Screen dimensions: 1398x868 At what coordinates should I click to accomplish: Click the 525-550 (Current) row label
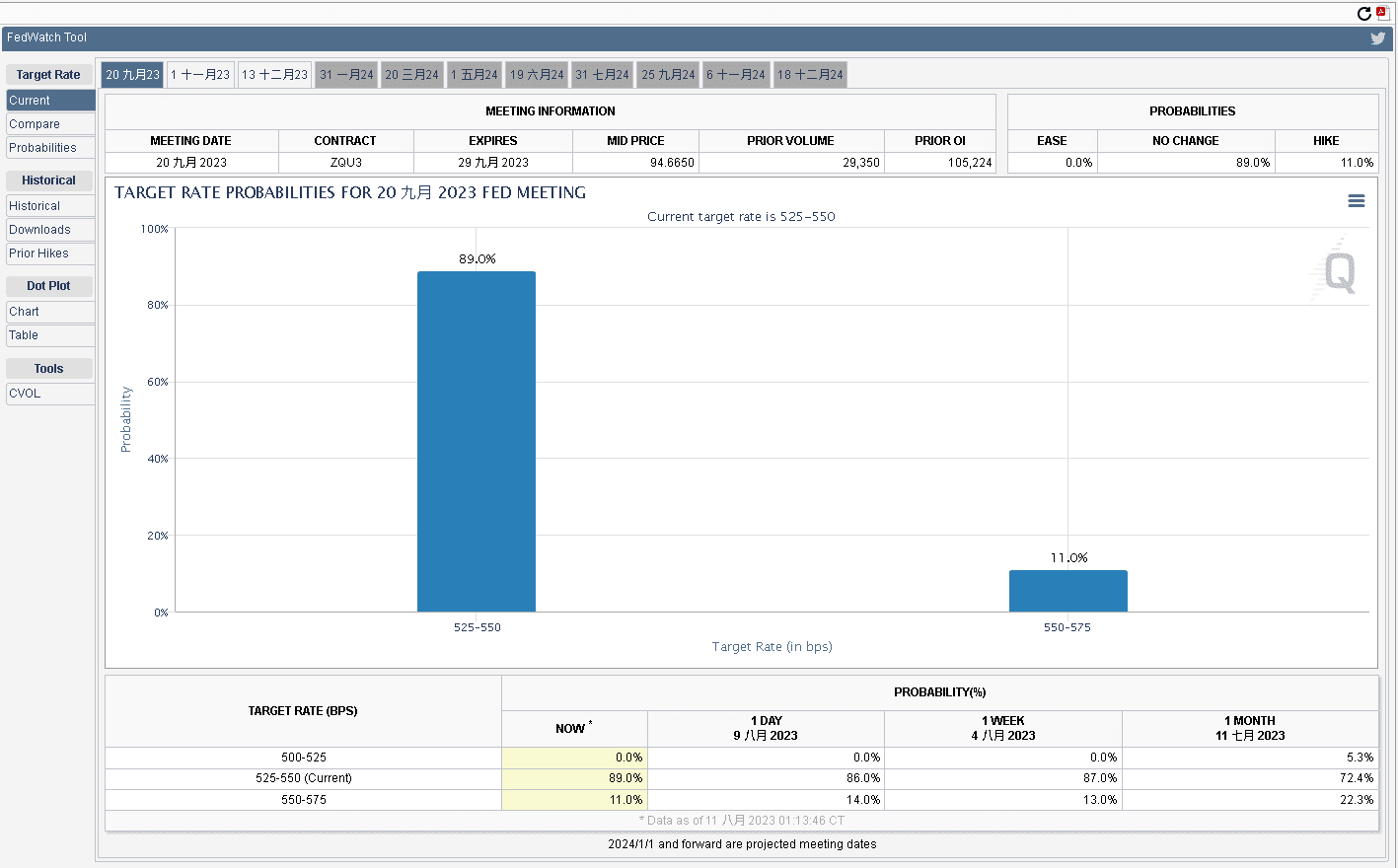coord(303,778)
